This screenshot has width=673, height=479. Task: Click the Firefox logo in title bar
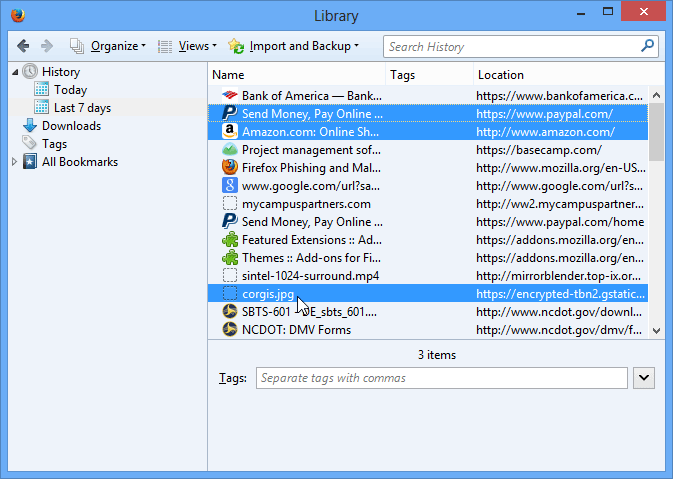pyautogui.click(x=18, y=15)
